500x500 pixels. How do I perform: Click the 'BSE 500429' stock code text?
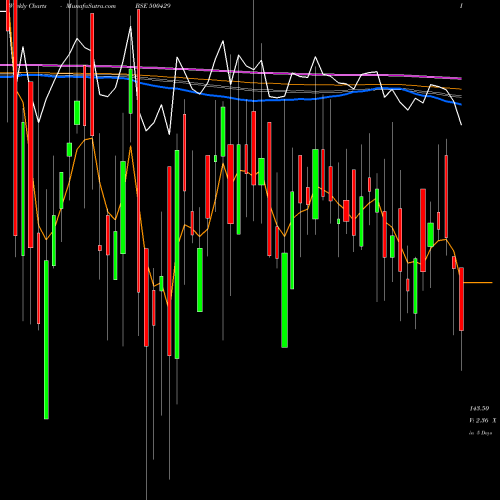[153, 6]
